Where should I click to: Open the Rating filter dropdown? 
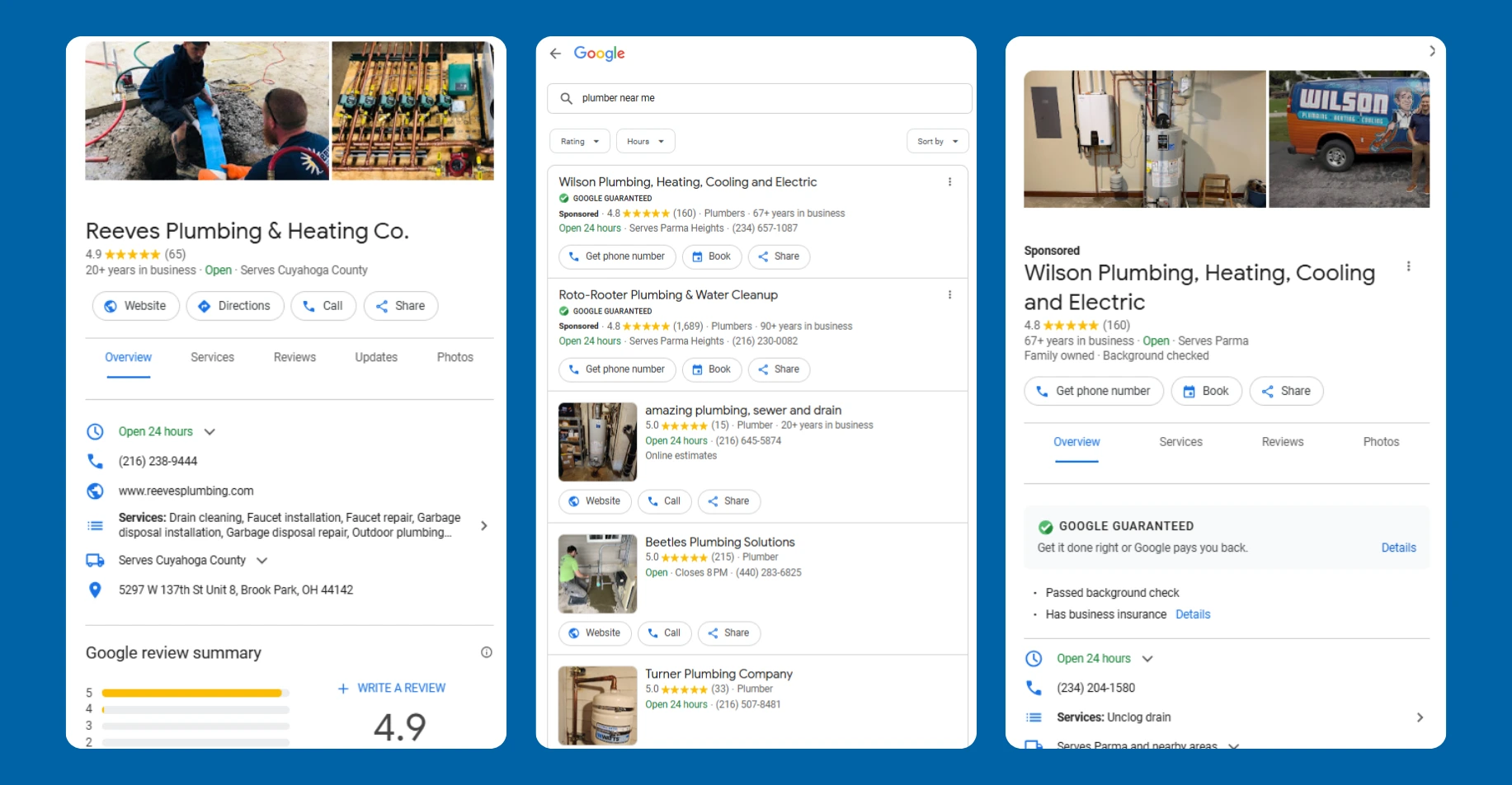click(580, 141)
